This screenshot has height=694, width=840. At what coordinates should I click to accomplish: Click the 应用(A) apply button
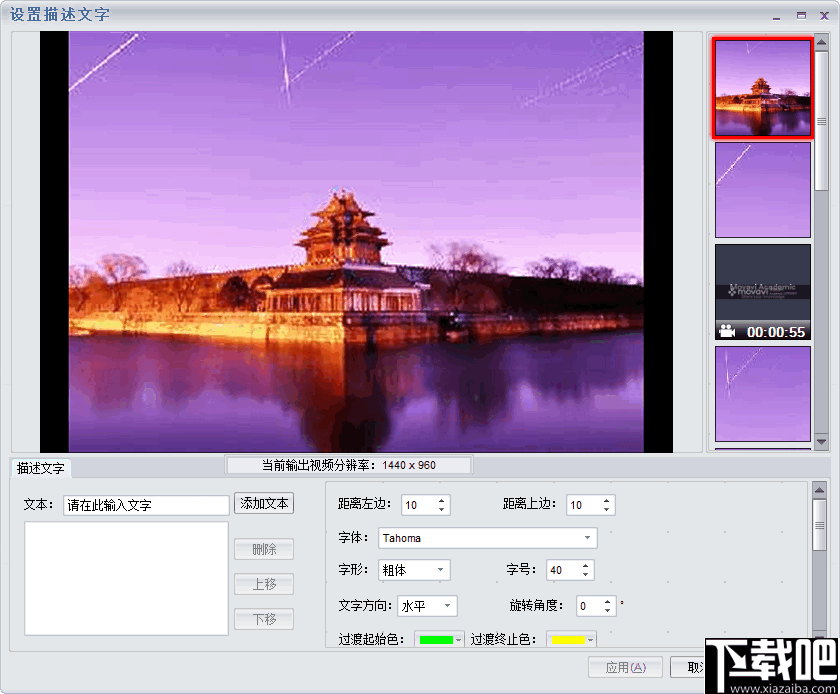(x=625, y=667)
